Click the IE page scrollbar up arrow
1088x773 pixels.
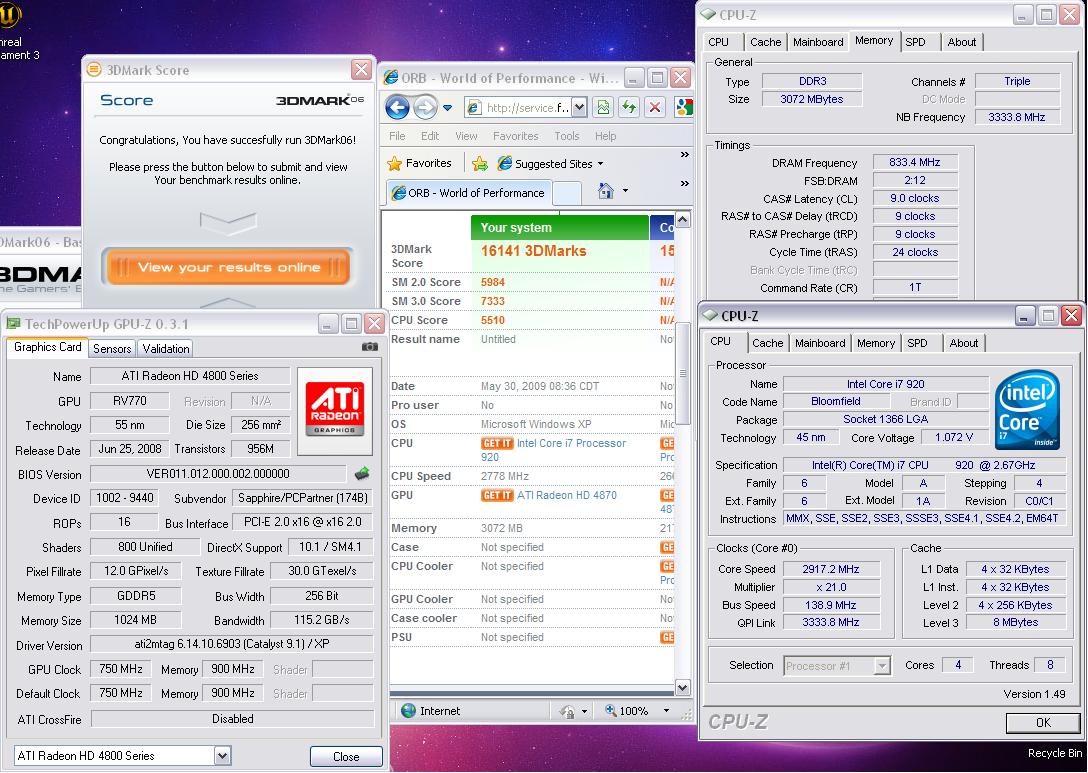coord(683,221)
